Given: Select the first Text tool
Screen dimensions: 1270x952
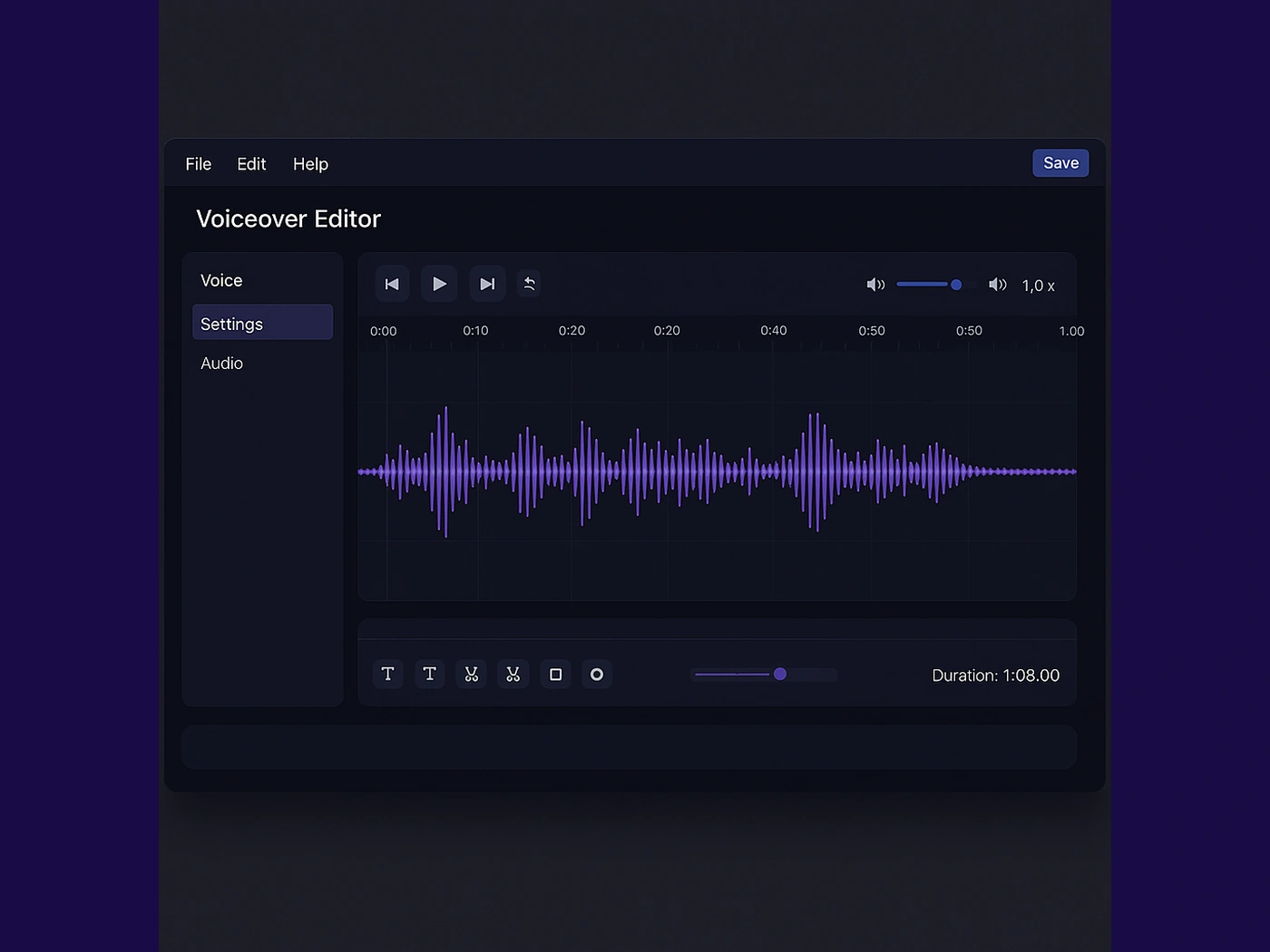Looking at the screenshot, I should pyautogui.click(x=387, y=674).
